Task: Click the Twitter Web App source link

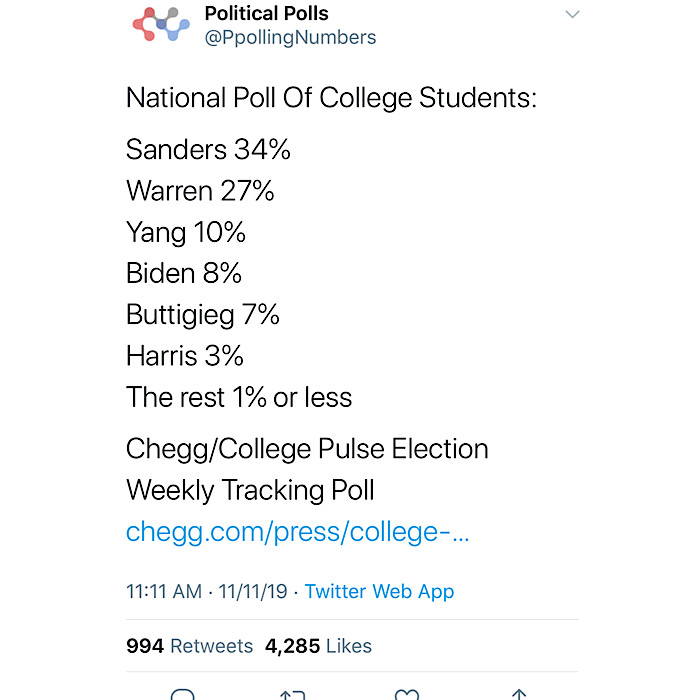Action: tap(379, 592)
